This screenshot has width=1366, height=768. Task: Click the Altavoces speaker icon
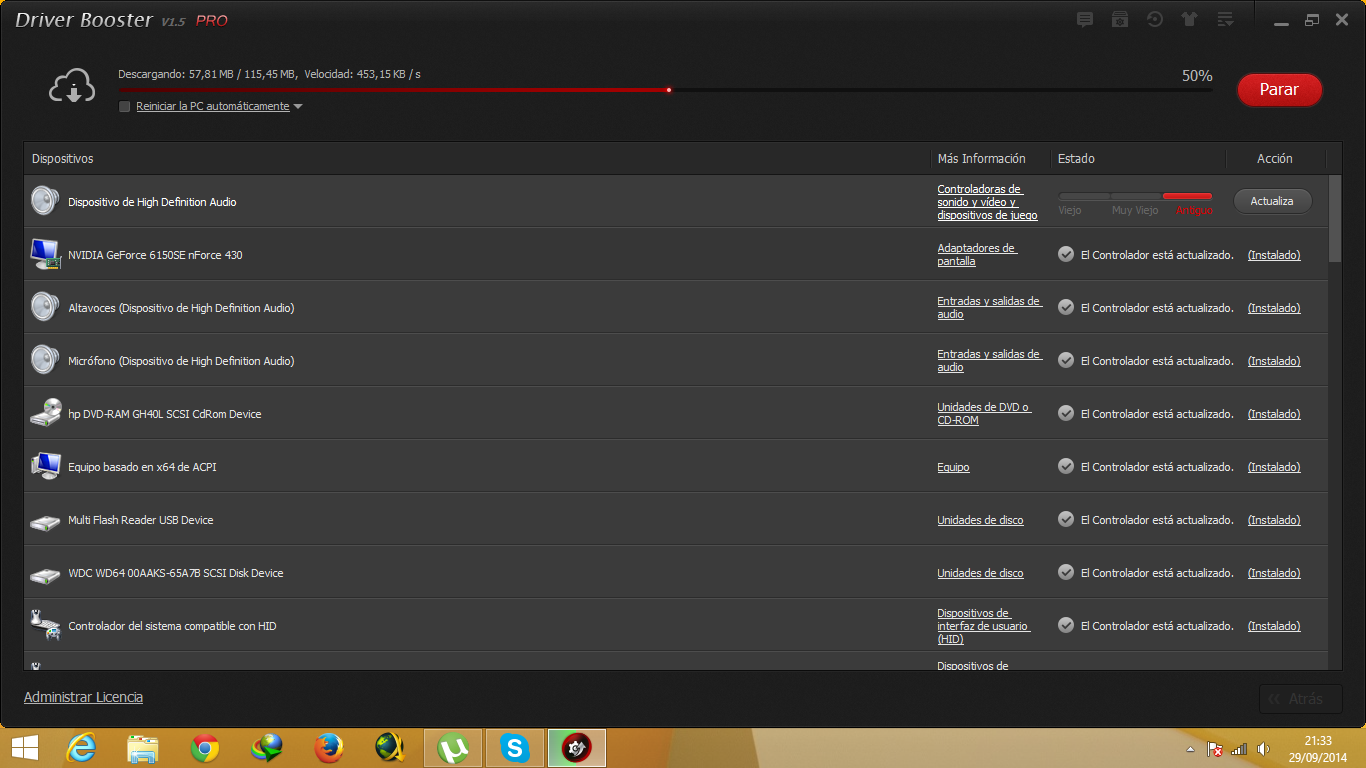(45, 307)
